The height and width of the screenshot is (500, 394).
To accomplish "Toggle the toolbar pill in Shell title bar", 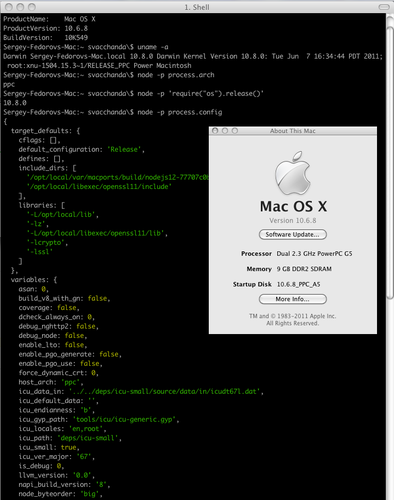I will [x=384, y=7].
